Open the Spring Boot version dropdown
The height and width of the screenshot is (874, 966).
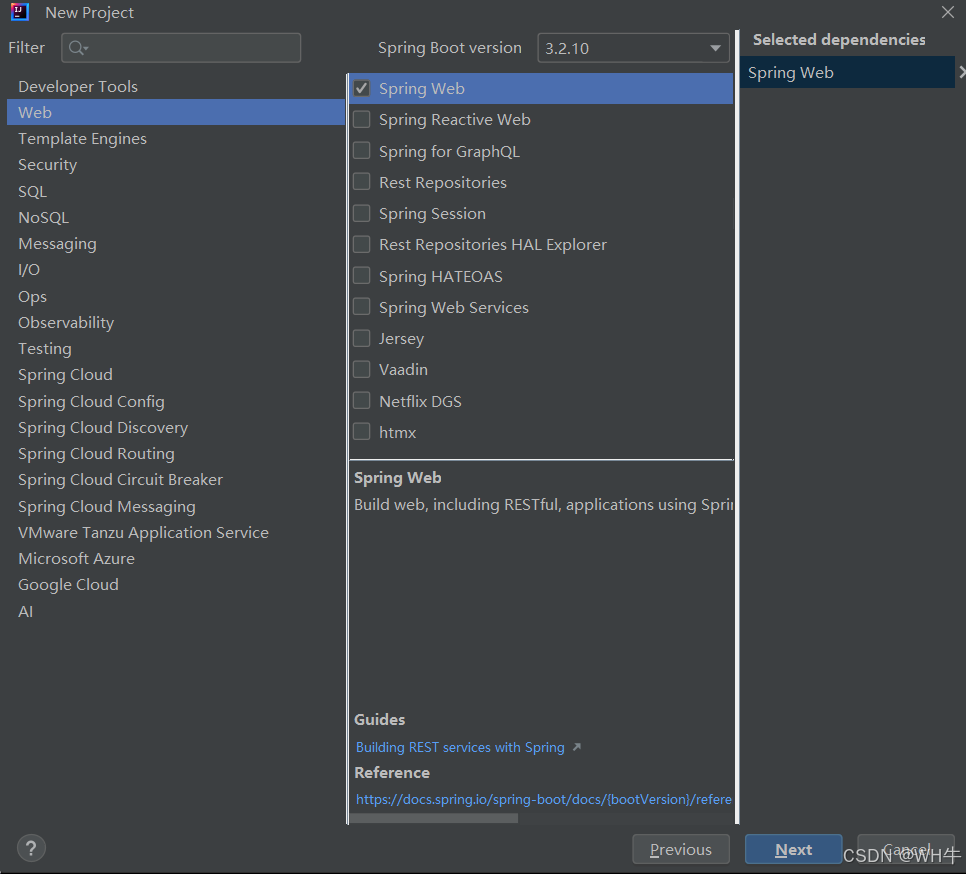coord(633,48)
